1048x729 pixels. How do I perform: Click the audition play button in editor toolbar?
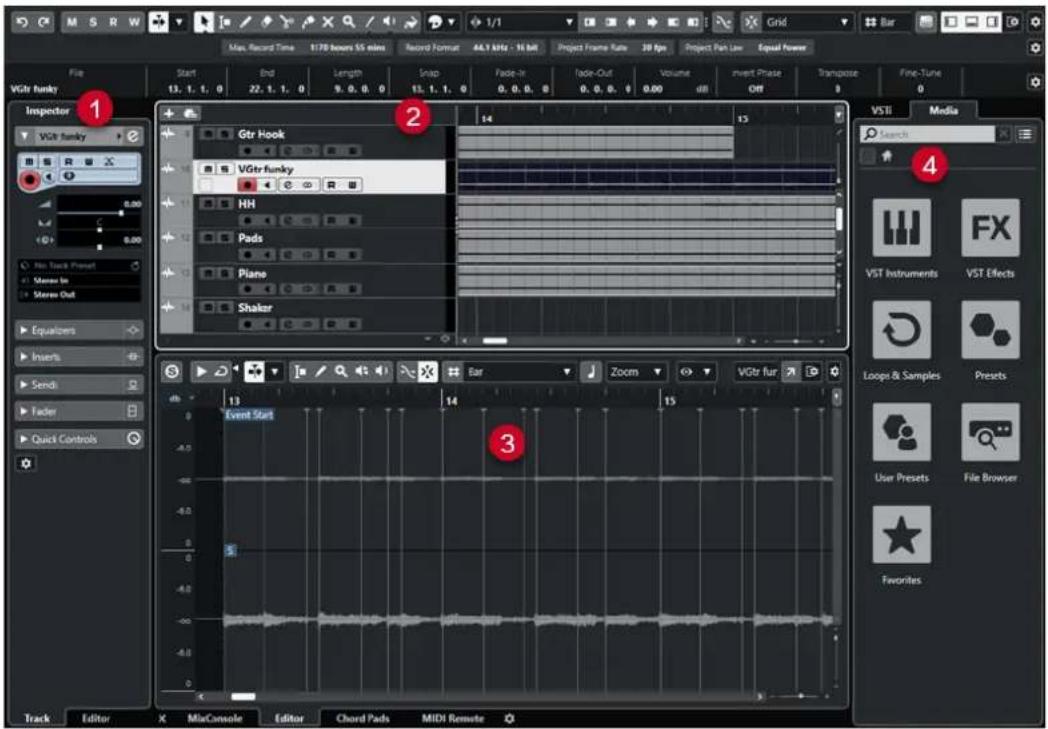(x=201, y=372)
